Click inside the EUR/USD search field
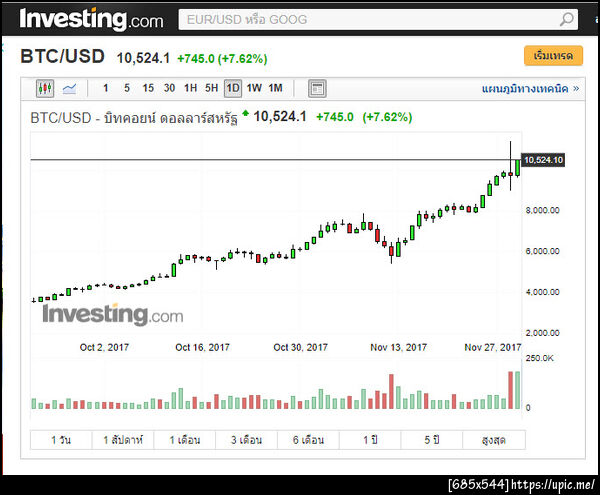Screen dimensions: 600x495 pos(378,20)
